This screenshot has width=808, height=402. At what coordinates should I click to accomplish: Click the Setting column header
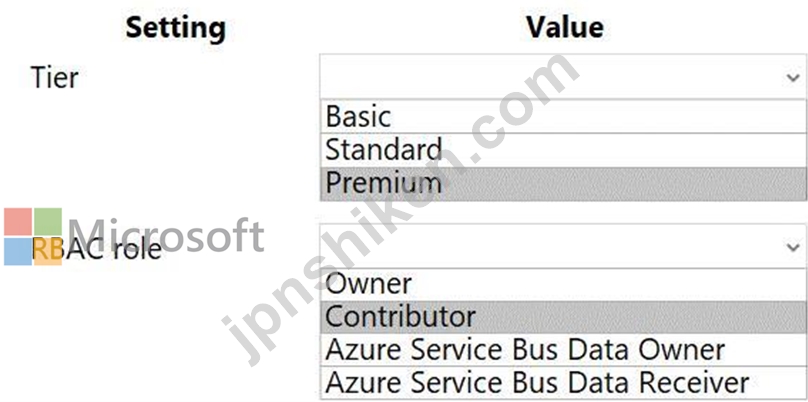pyautogui.click(x=176, y=27)
